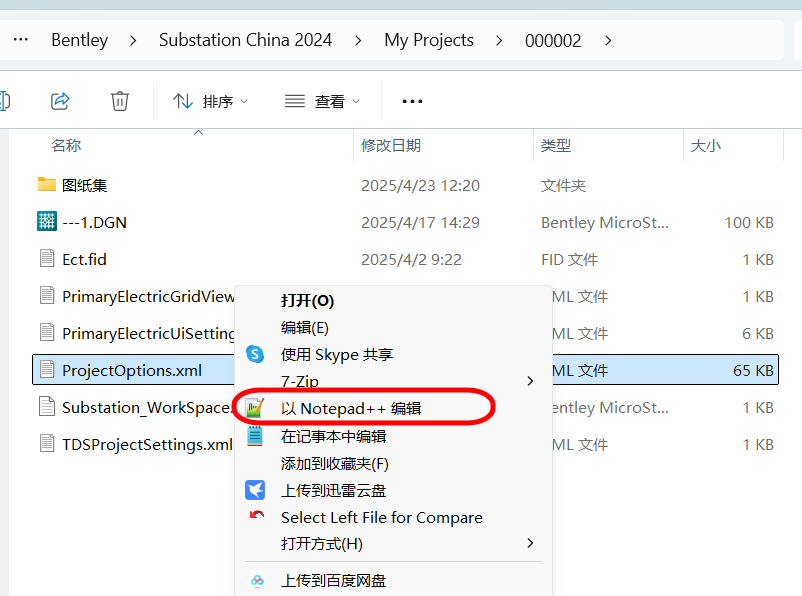Image resolution: width=802 pixels, height=596 pixels.
Task: Go to My Projects breadcrumb
Action: click(429, 40)
